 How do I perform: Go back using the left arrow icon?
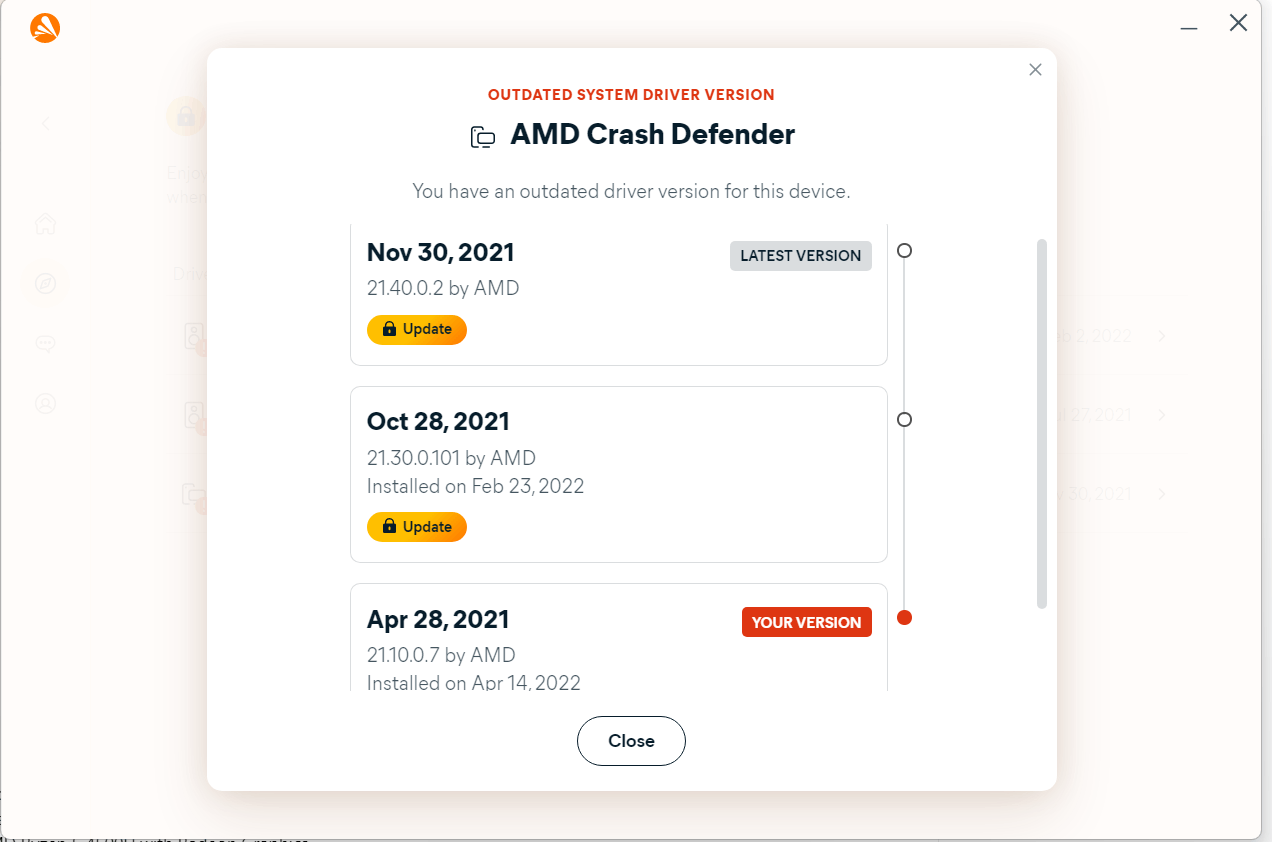45,124
